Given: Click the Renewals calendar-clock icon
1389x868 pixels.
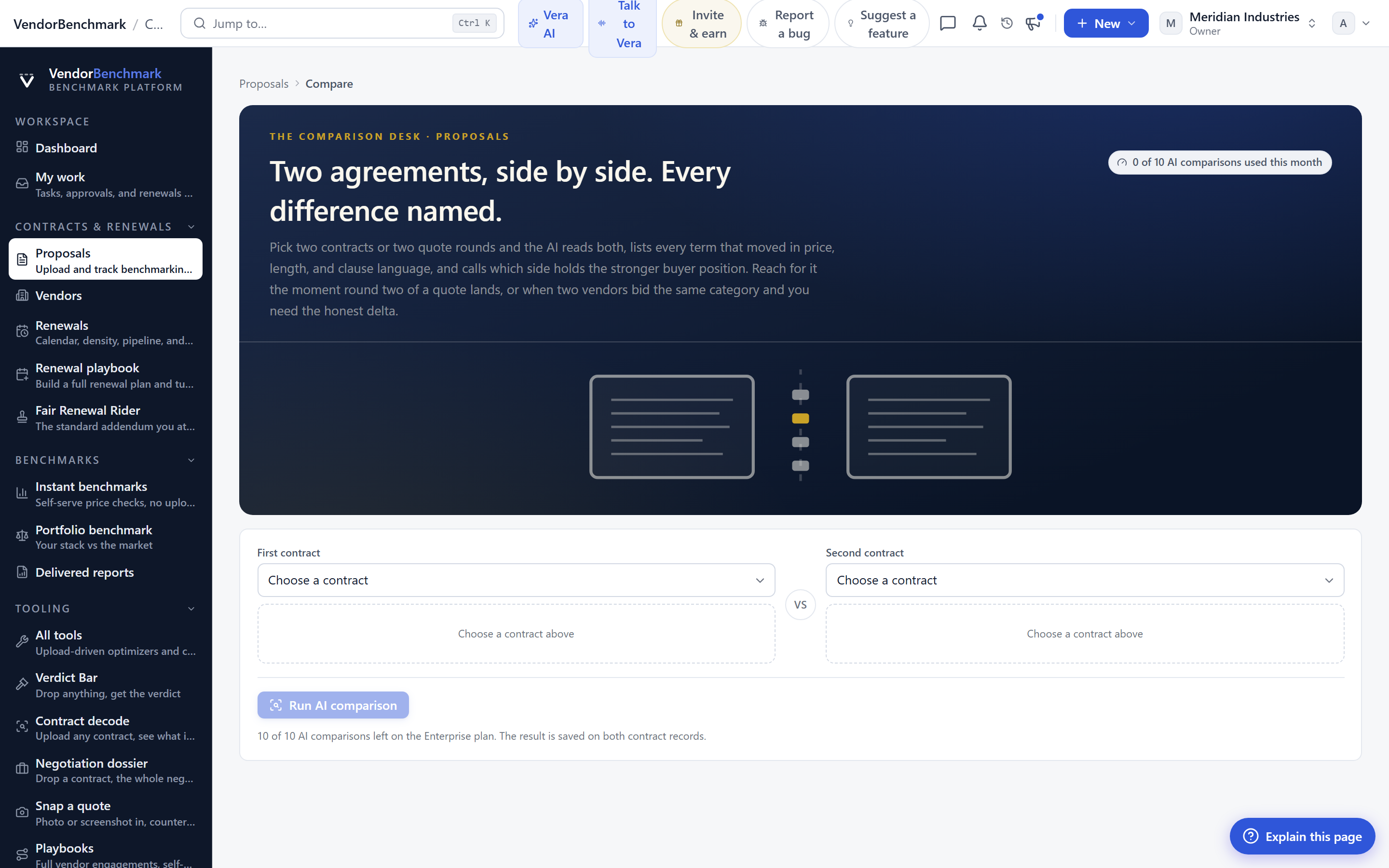Looking at the screenshot, I should (x=22, y=332).
